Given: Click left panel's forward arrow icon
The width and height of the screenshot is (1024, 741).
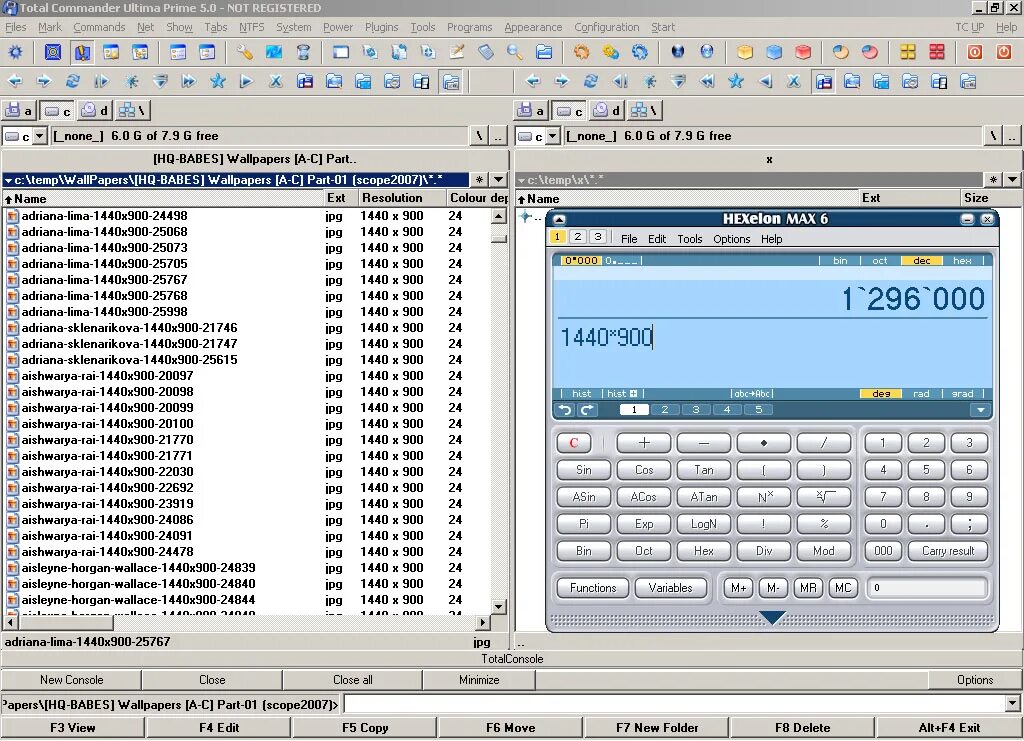Looking at the screenshot, I should [x=44, y=81].
